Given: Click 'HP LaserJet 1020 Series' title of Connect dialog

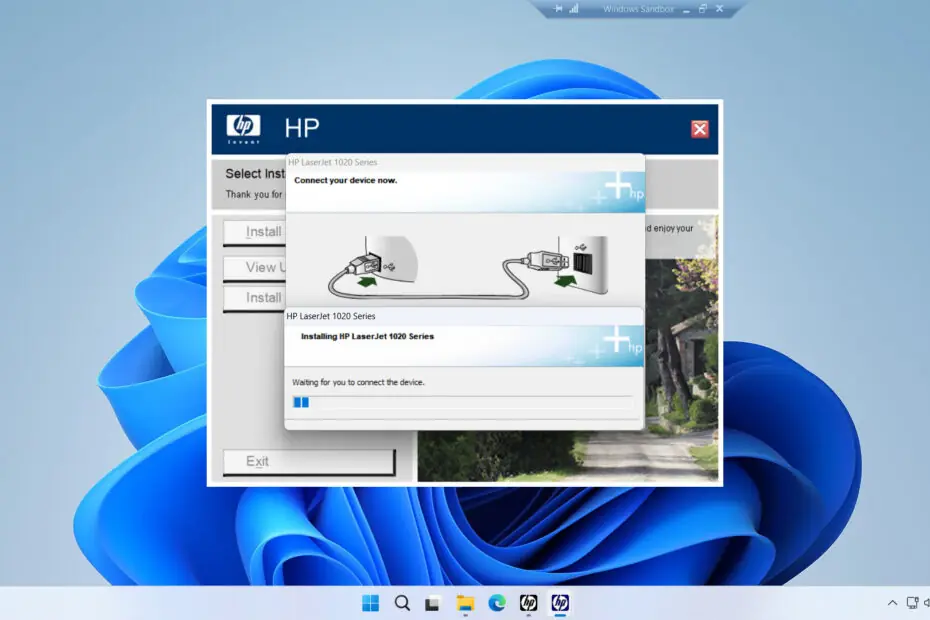Looking at the screenshot, I should pos(332,162).
